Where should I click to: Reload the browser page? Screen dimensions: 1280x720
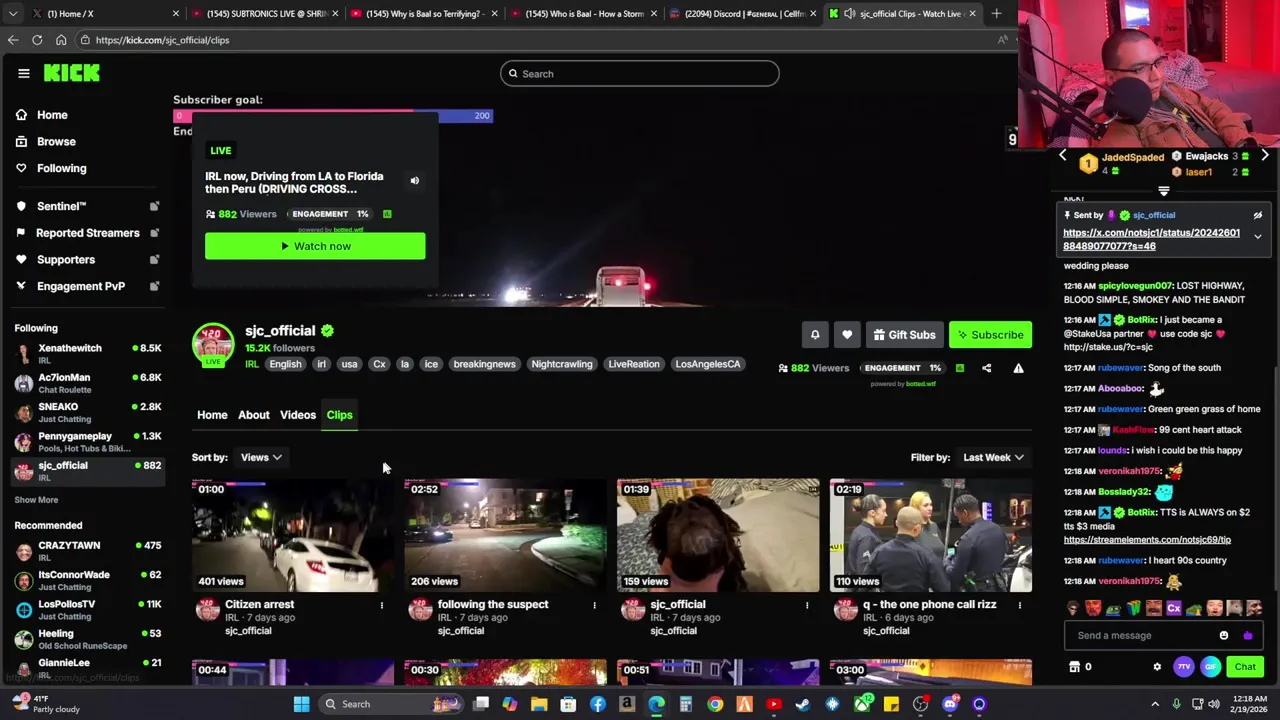pos(37,40)
